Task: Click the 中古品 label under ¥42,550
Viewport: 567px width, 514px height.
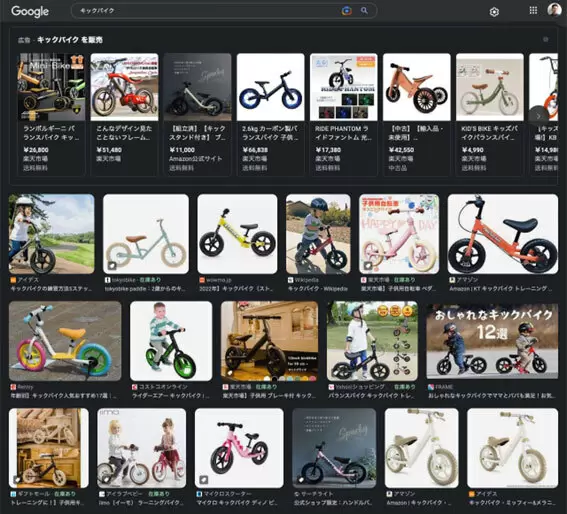Action: click(x=398, y=168)
